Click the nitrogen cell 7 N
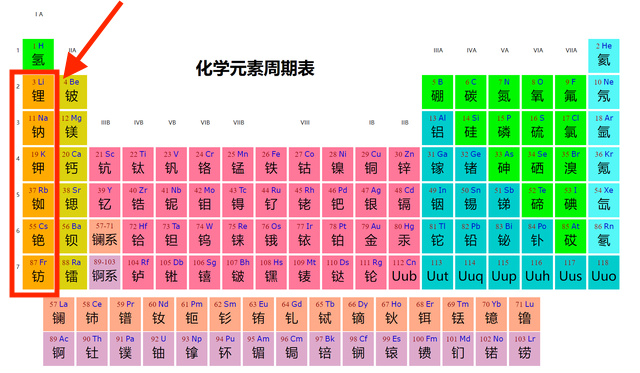 coord(504,92)
